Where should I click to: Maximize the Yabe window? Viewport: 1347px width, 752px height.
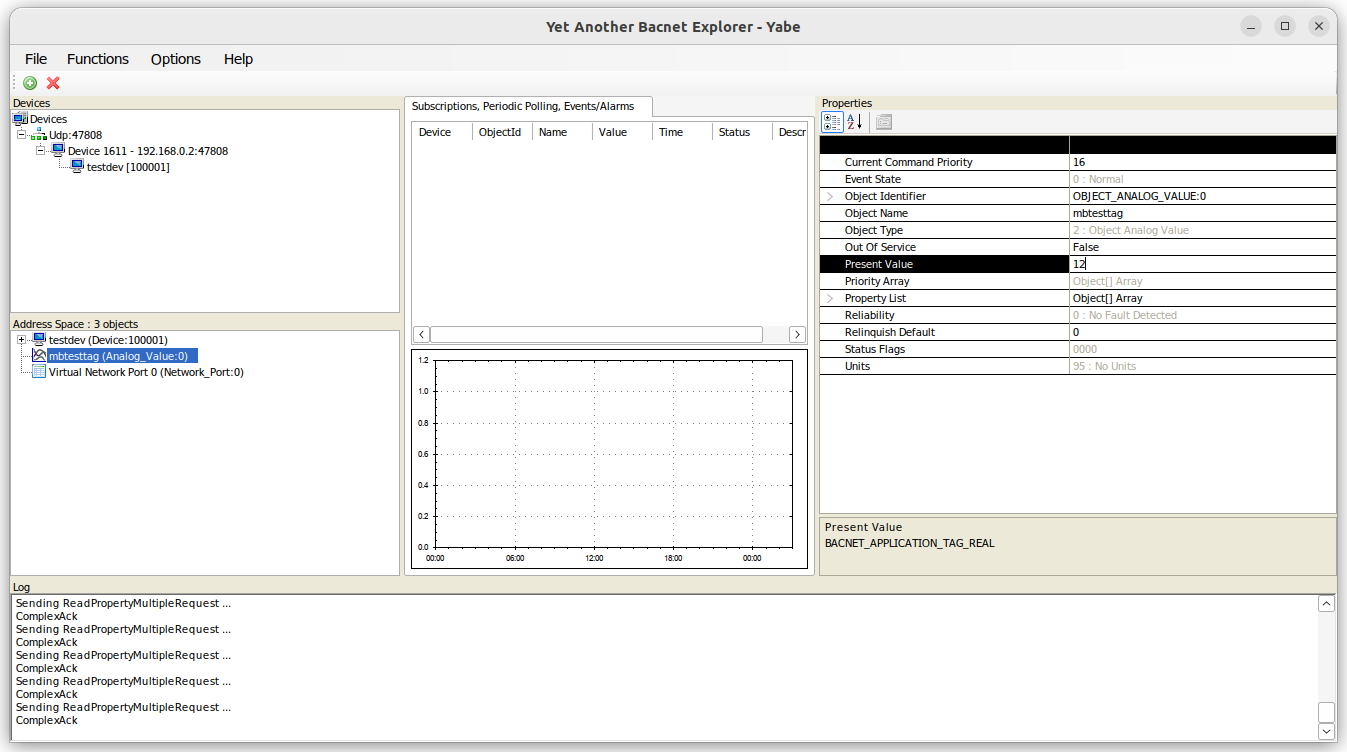pos(1285,26)
